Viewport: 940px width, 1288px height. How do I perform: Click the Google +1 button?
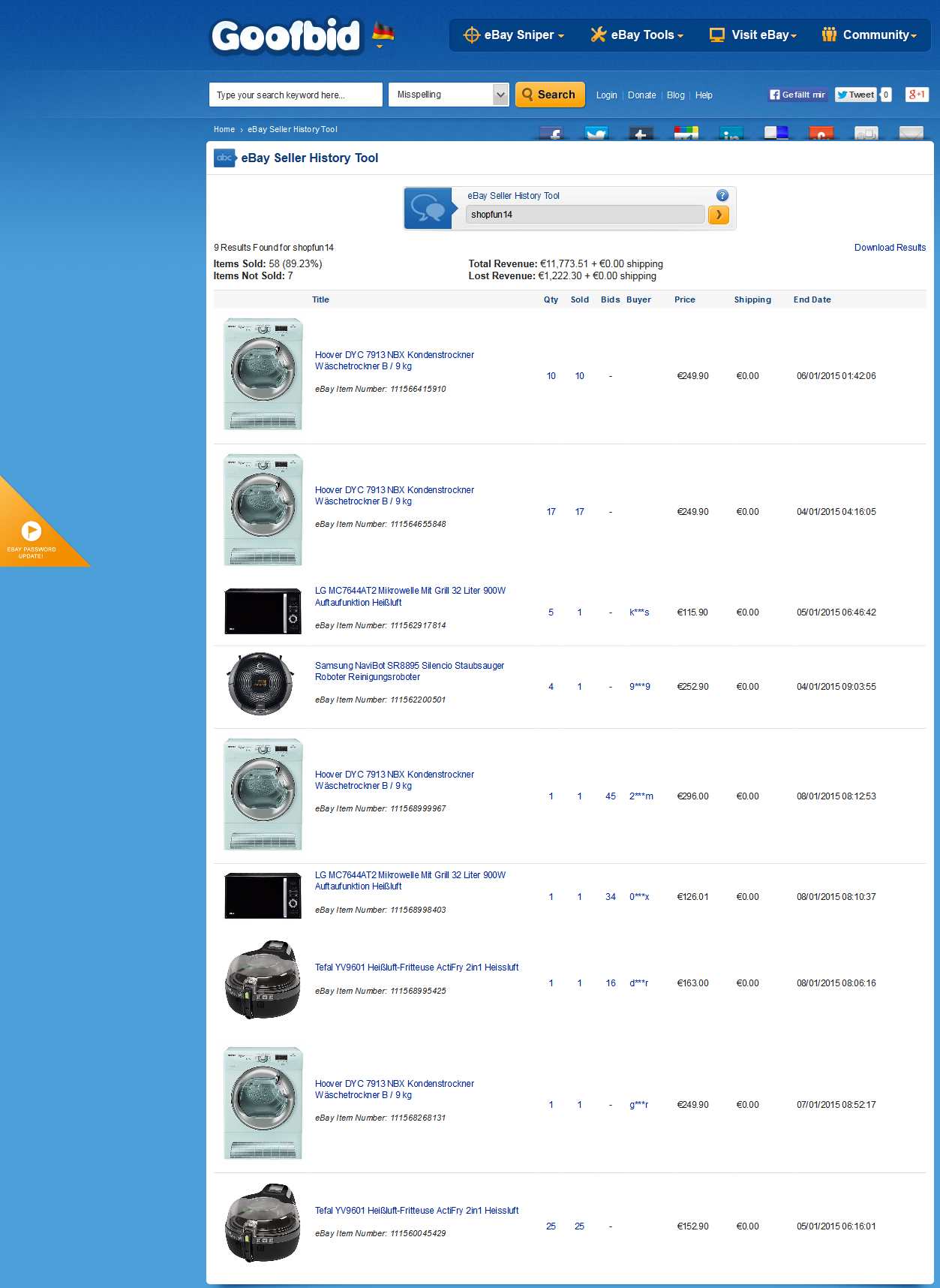pyautogui.click(x=917, y=95)
